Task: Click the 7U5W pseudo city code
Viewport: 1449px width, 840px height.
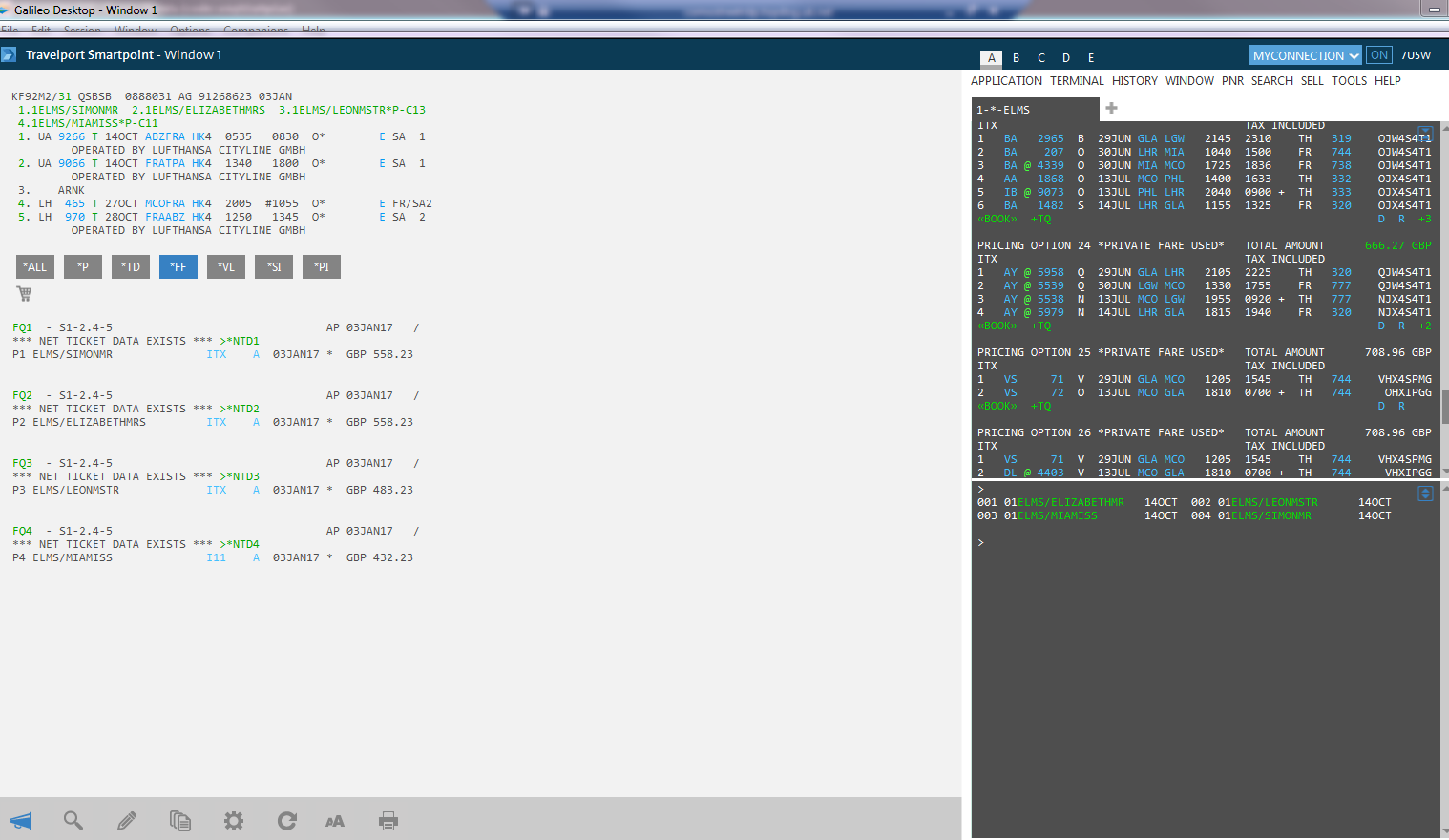Action: (x=1416, y=55)
